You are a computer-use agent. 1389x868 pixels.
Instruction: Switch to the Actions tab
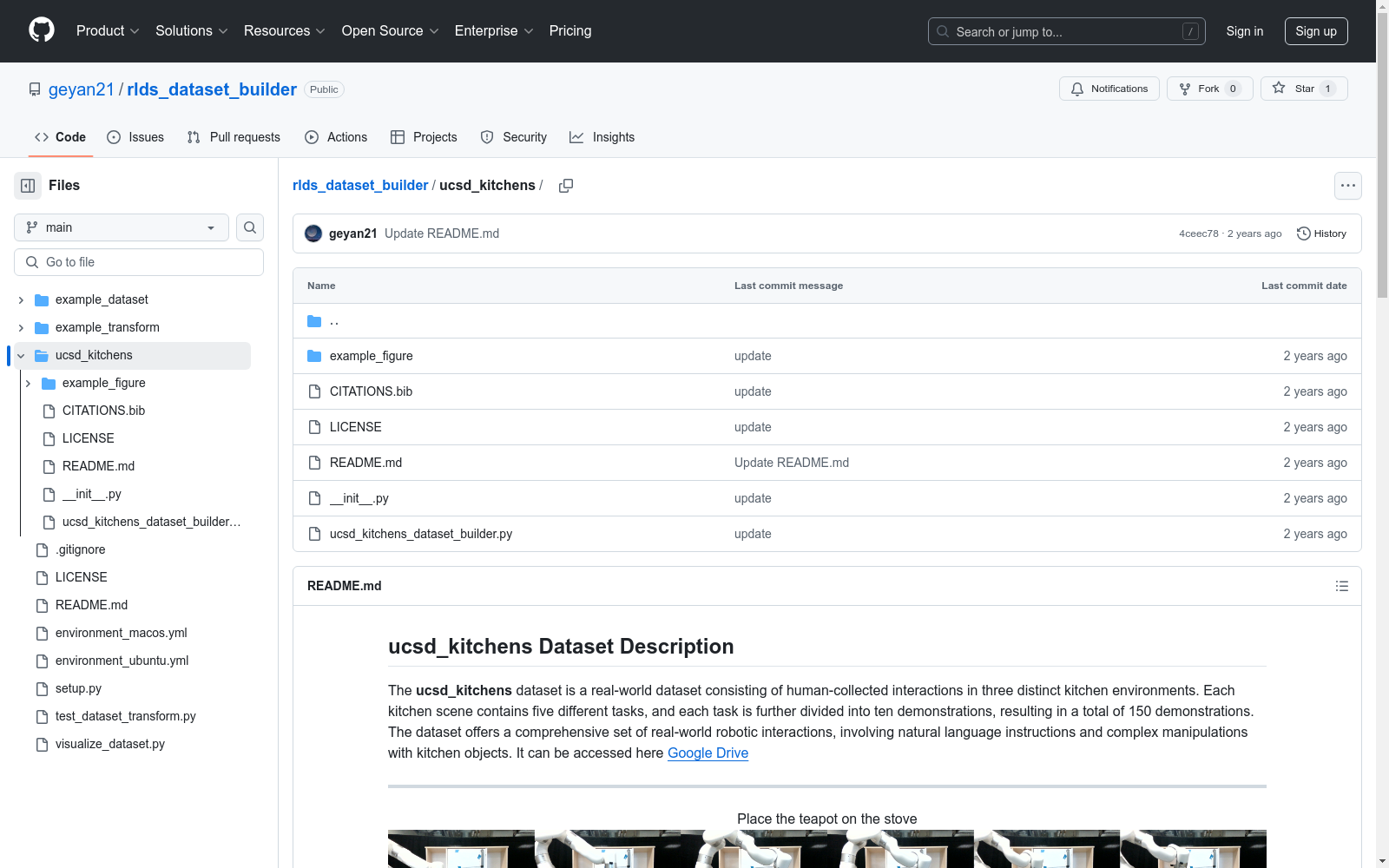click(x=336, y=137)
